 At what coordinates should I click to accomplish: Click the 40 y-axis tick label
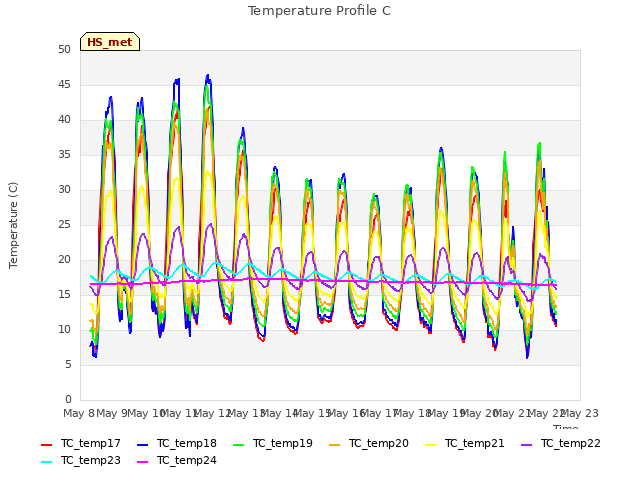[64, 120]
